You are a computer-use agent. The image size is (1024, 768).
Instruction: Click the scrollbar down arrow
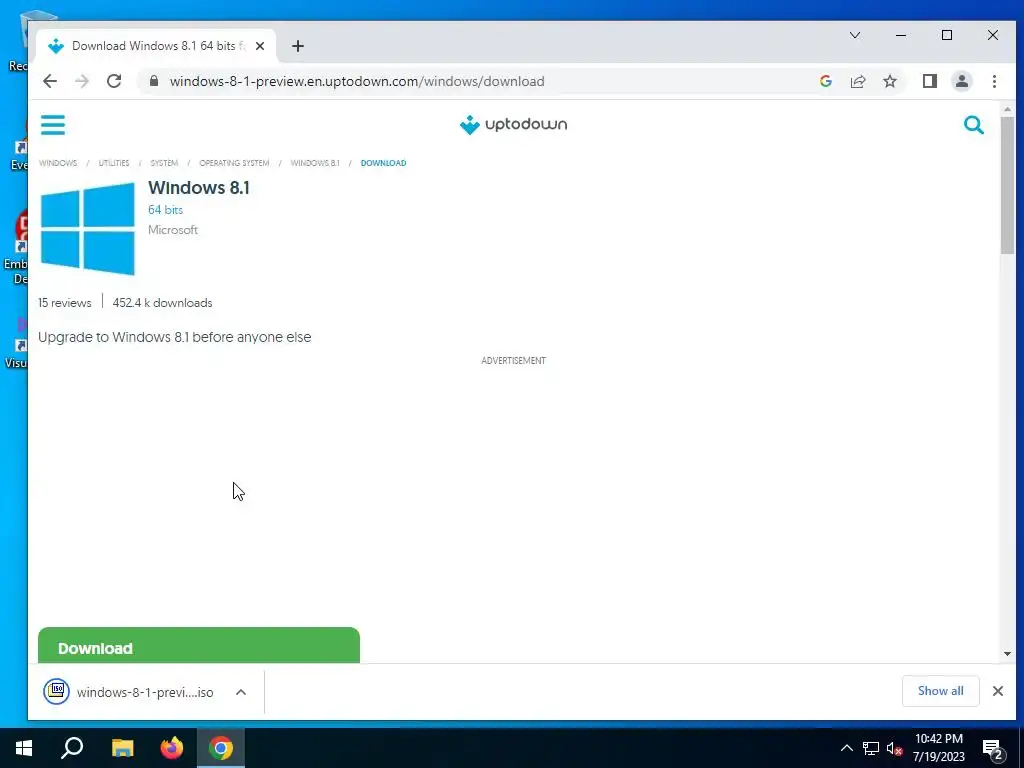coord(1007,654)
